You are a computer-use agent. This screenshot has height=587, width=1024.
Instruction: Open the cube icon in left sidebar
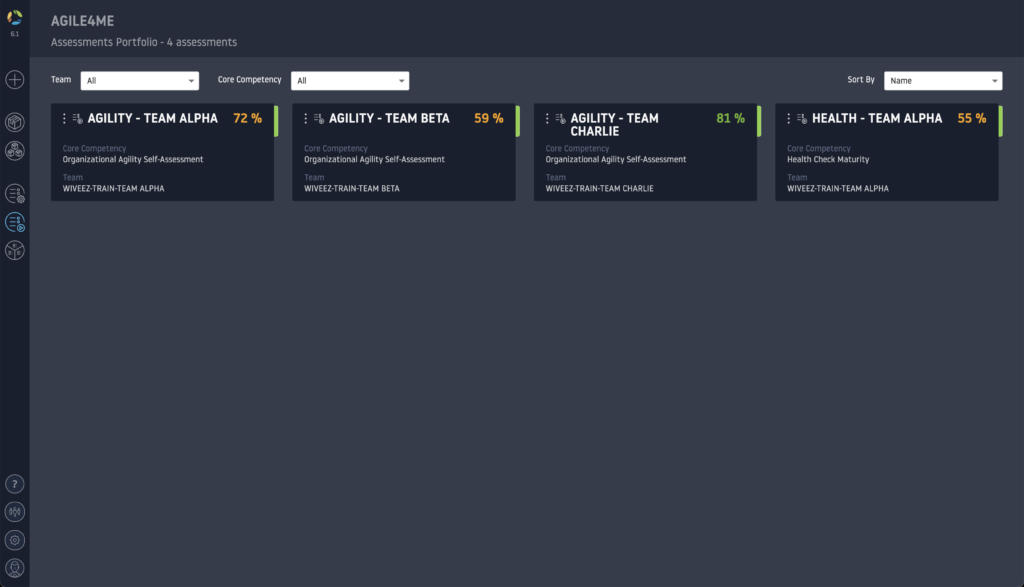(15, 122)
